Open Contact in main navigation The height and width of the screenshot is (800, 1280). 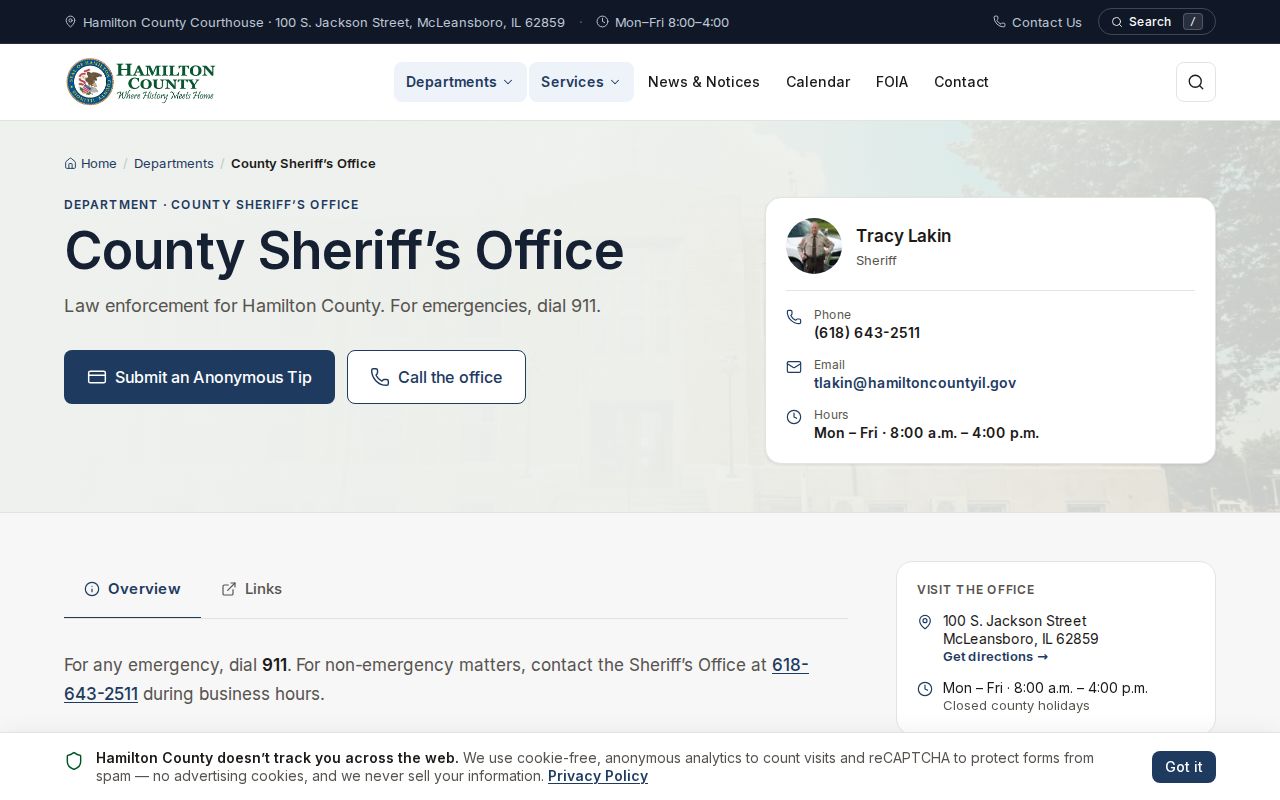pos(961,82)
